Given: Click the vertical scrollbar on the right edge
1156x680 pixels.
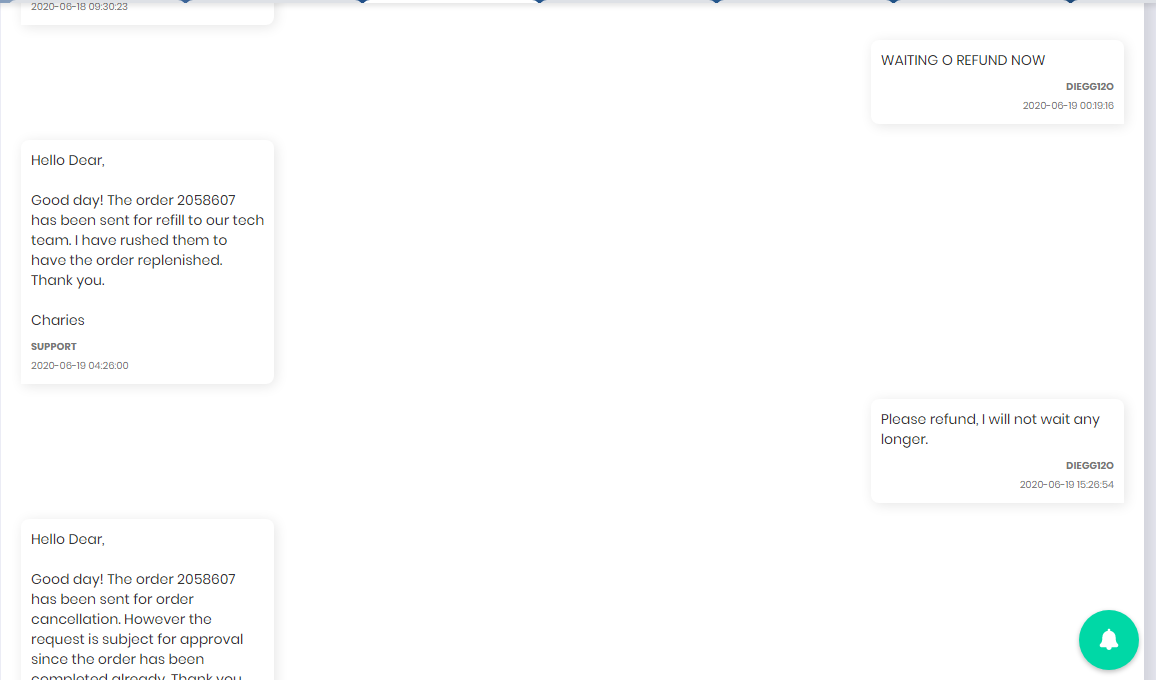Looking at the screenshot, I should pyautogui.click(x=1149, y=340).
